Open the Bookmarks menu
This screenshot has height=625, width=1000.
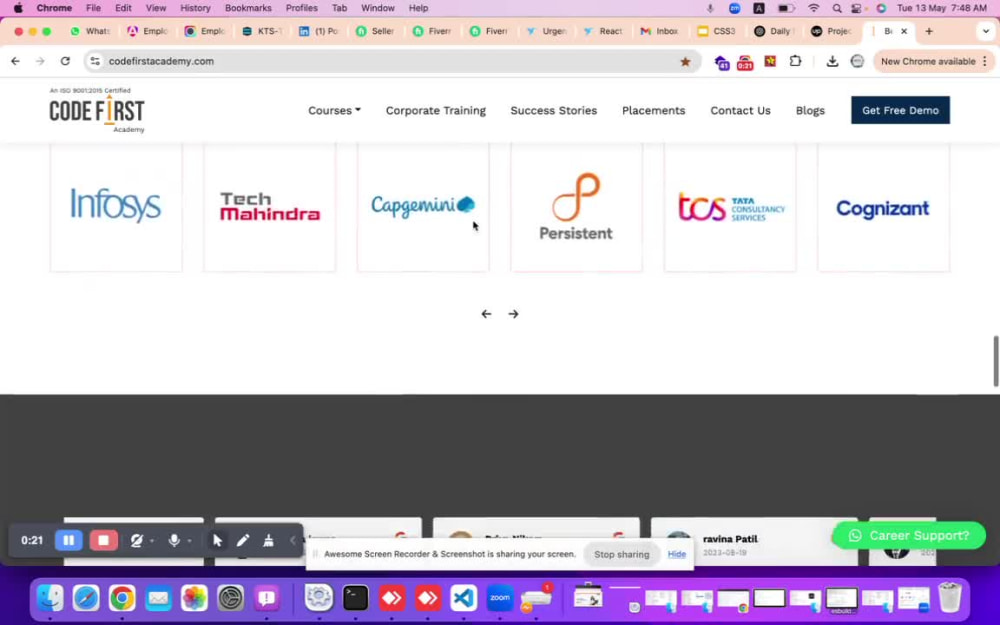click(248, 8)
